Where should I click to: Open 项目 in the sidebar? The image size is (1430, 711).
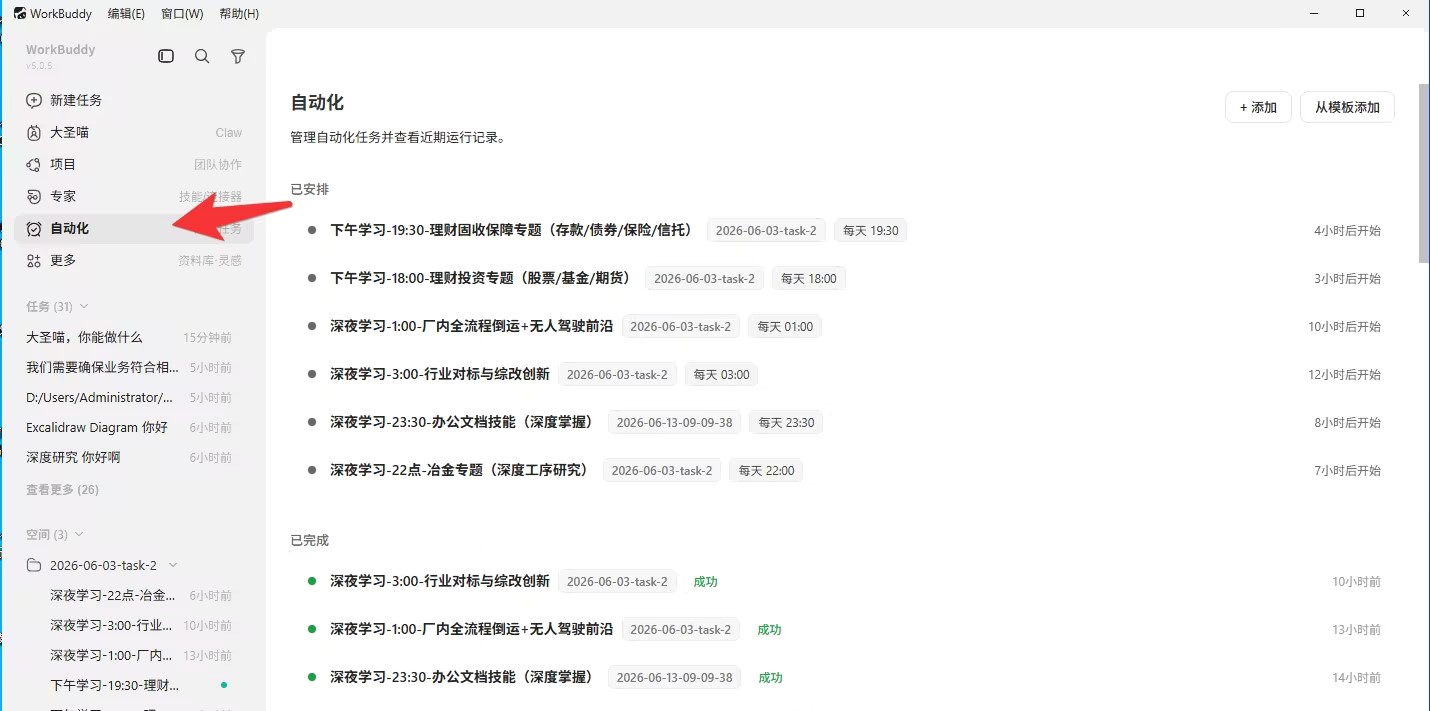(134, 164)
